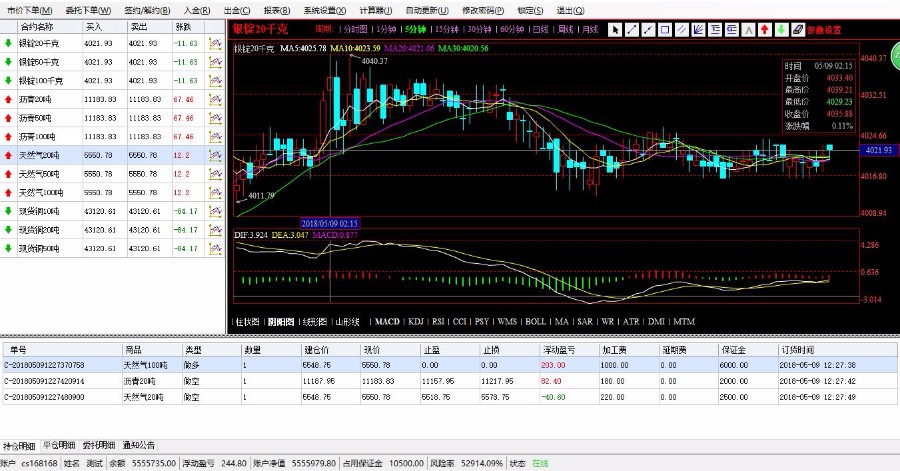Switch chart period to 30分钟
This screenshot has height=471, width=900.
pos(479,29)
